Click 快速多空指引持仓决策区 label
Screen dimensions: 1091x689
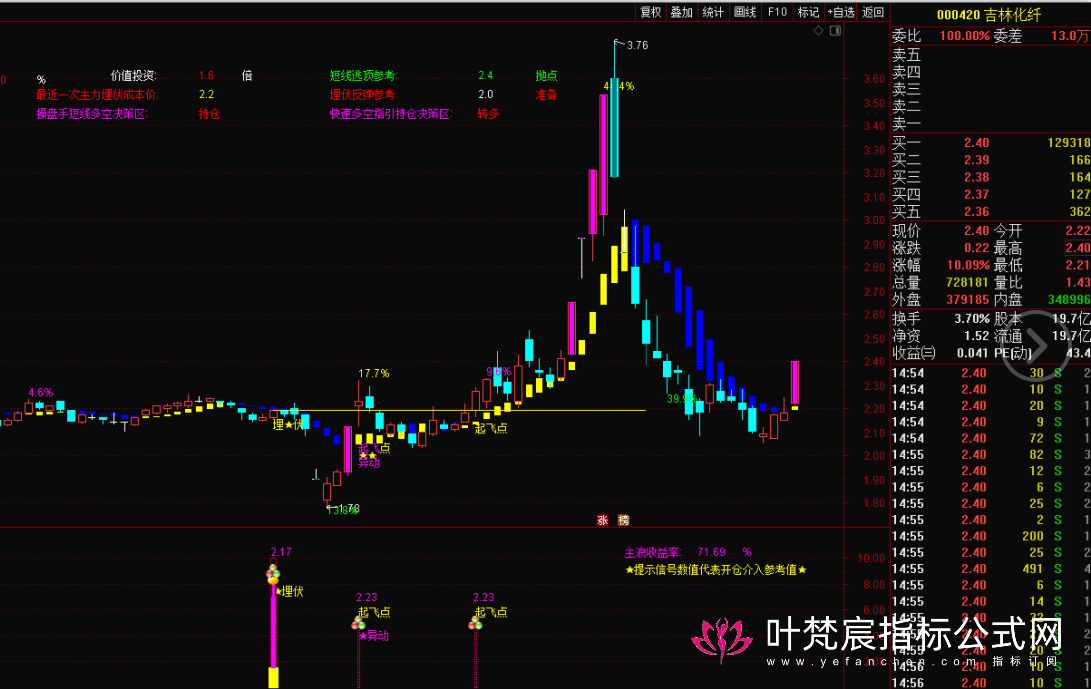(391, 113)
